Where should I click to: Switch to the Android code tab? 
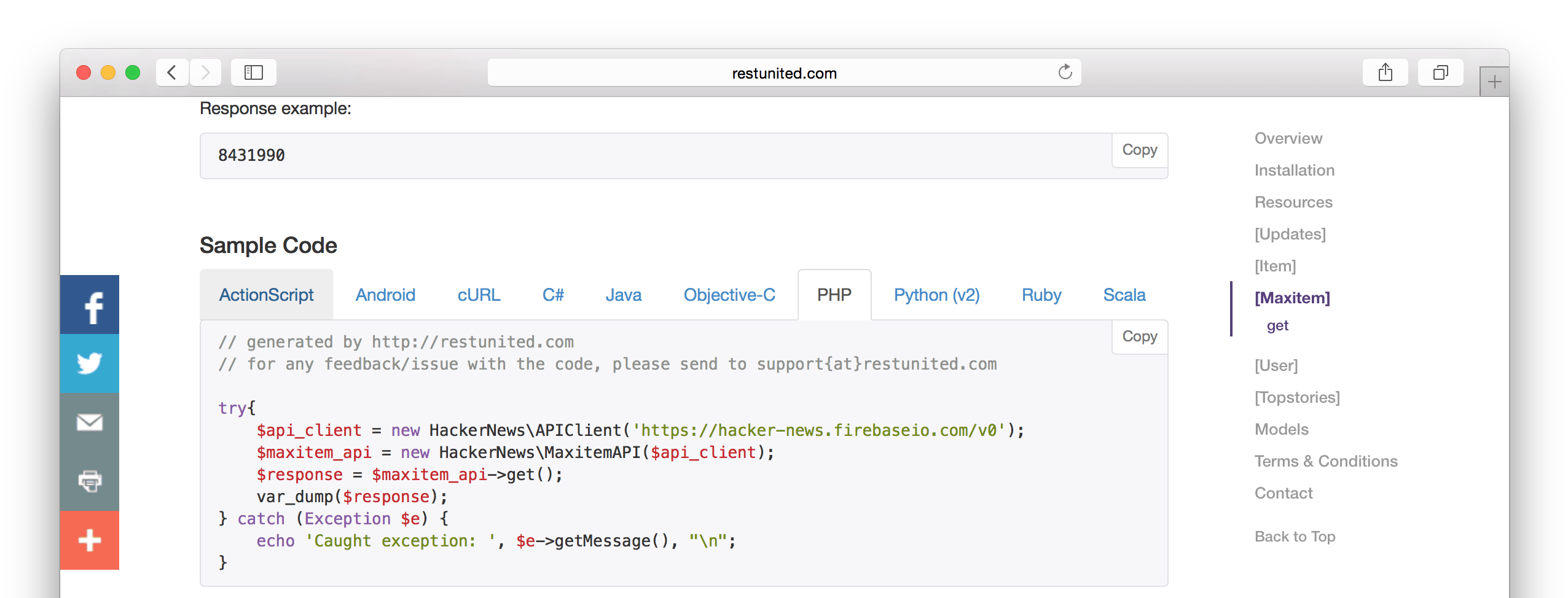point(385,295)
